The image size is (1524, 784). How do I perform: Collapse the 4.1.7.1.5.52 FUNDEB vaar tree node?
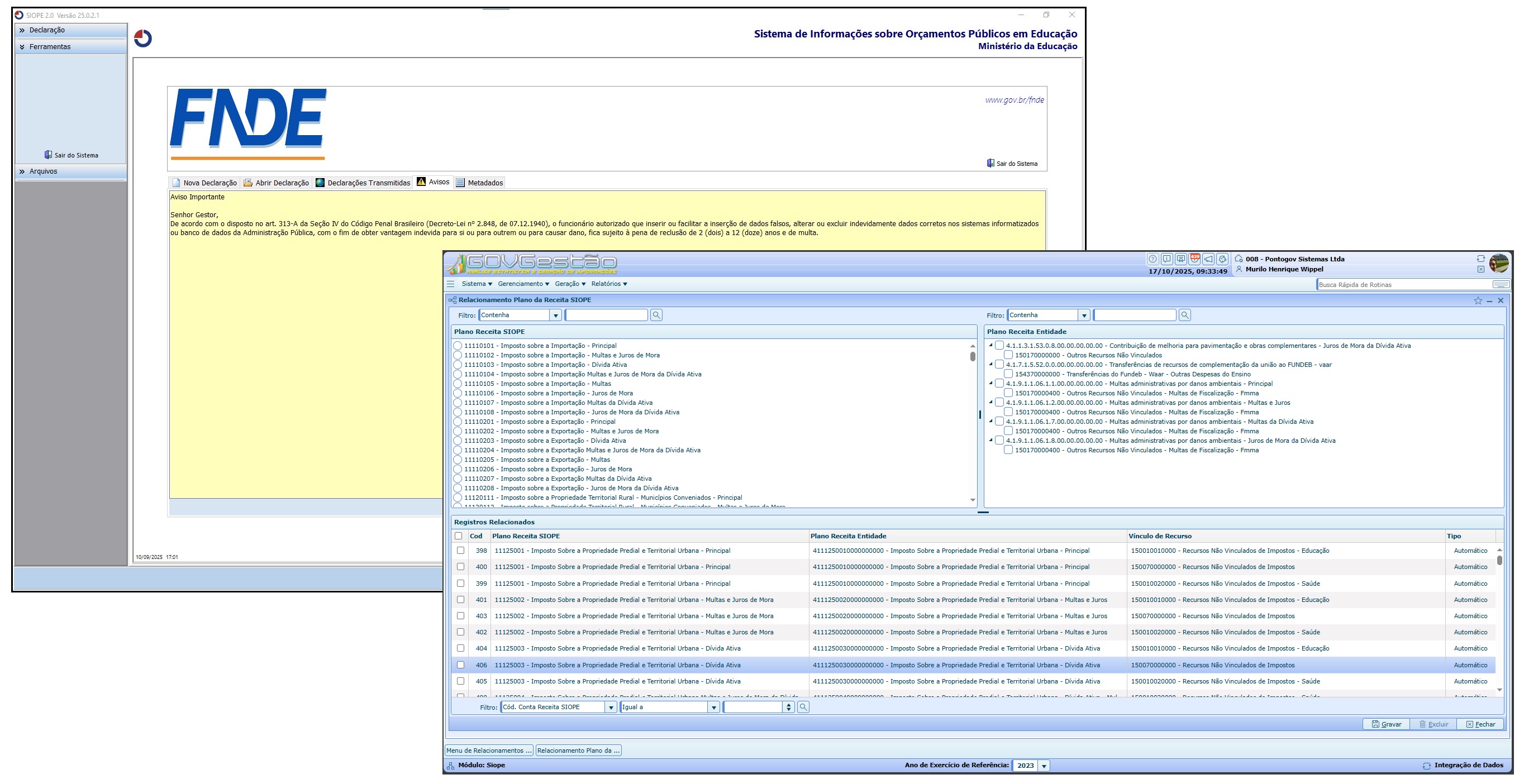click(x=990, y=364)
